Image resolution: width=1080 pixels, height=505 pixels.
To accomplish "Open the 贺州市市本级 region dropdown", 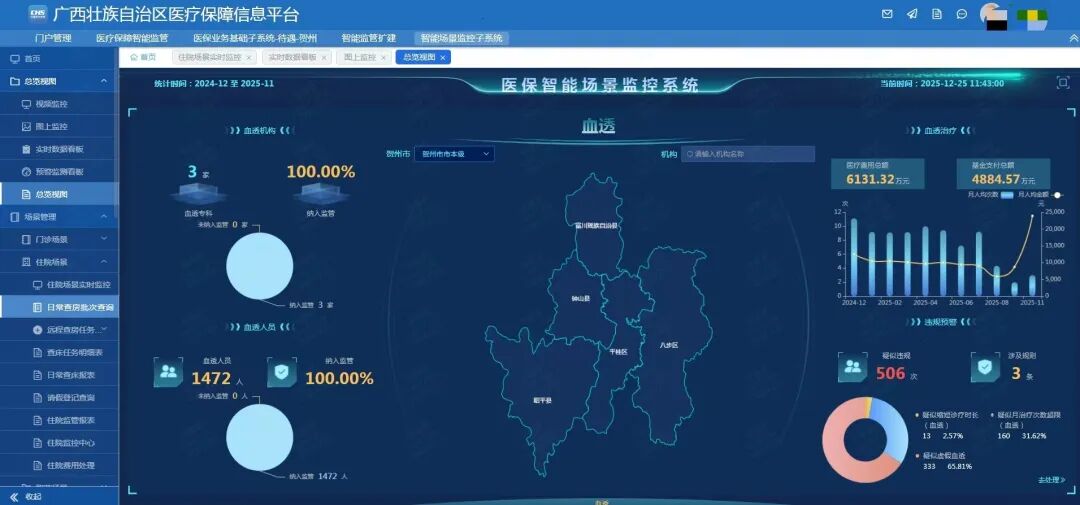I will pos(454,154).
